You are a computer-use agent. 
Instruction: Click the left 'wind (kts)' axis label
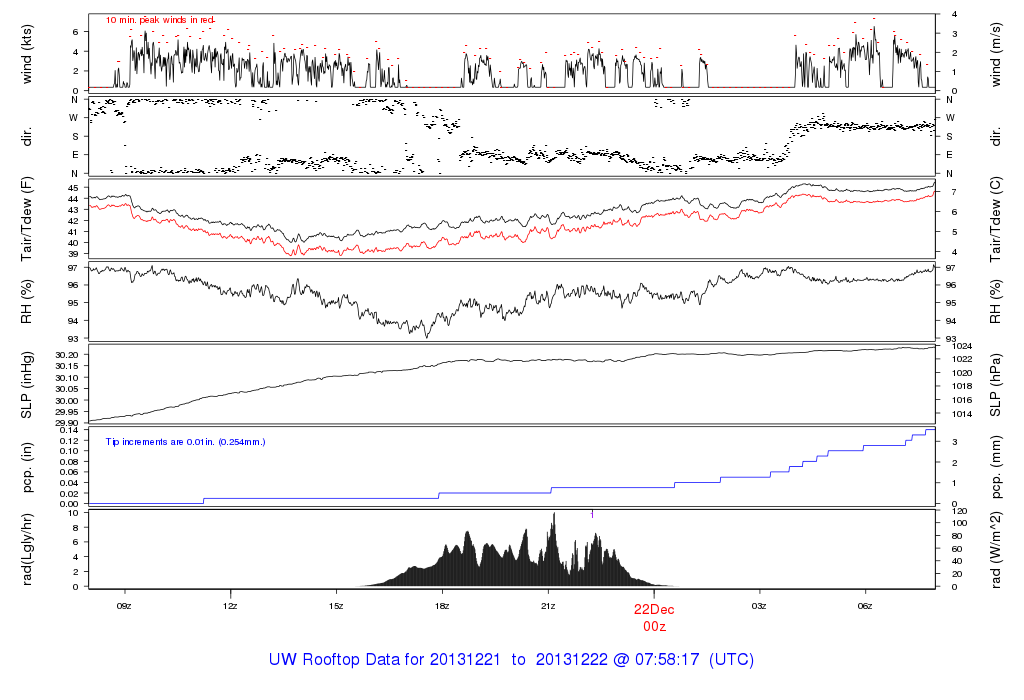point(27,54)
